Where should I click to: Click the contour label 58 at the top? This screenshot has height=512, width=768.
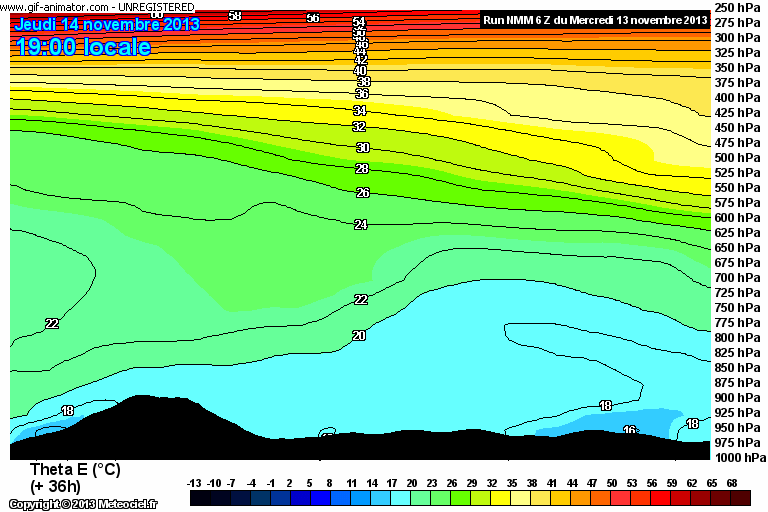(x=235, y=16)
